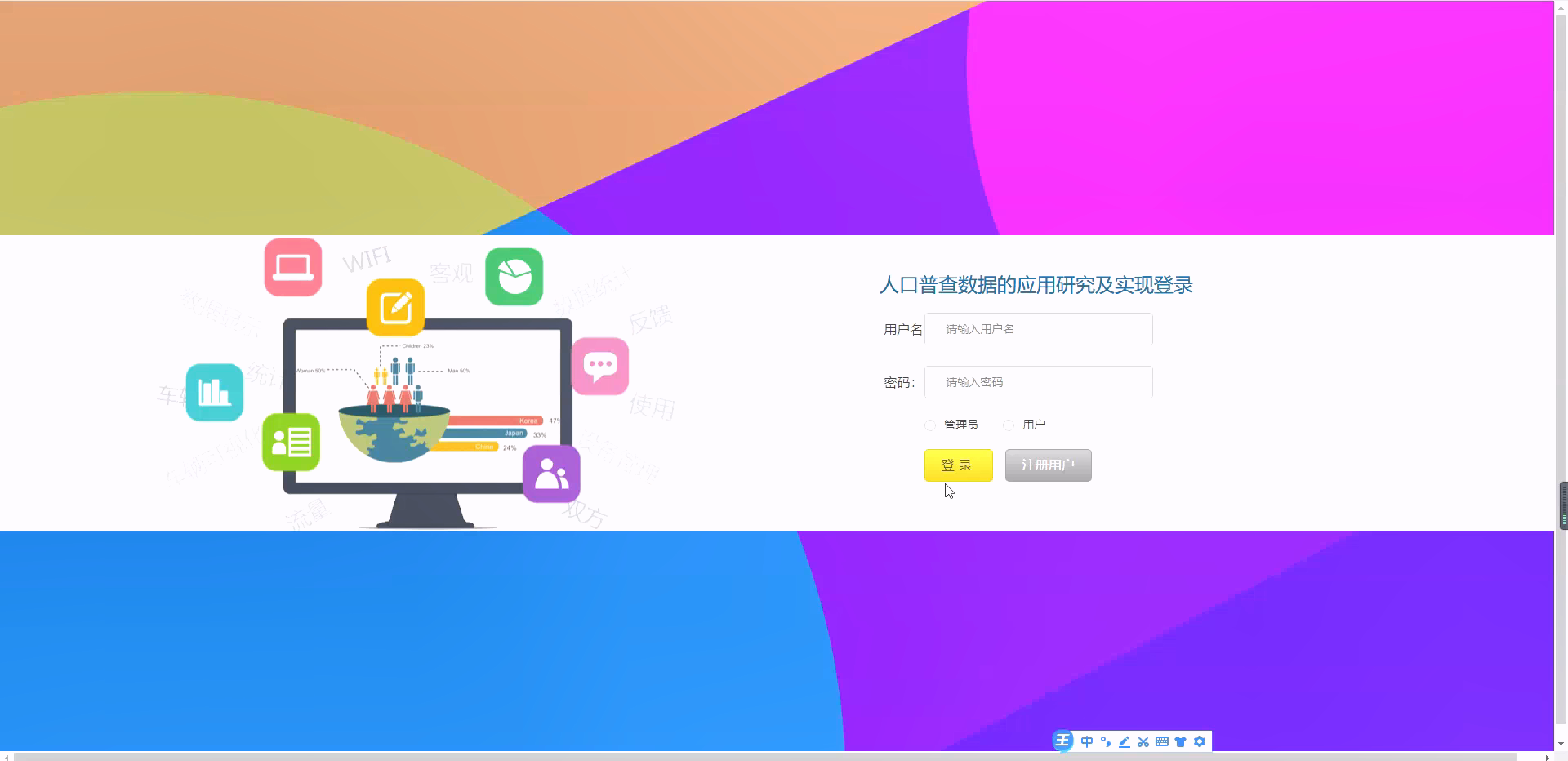Select the teal bar chart icon
1568x761 pixels.
[214, 393]
